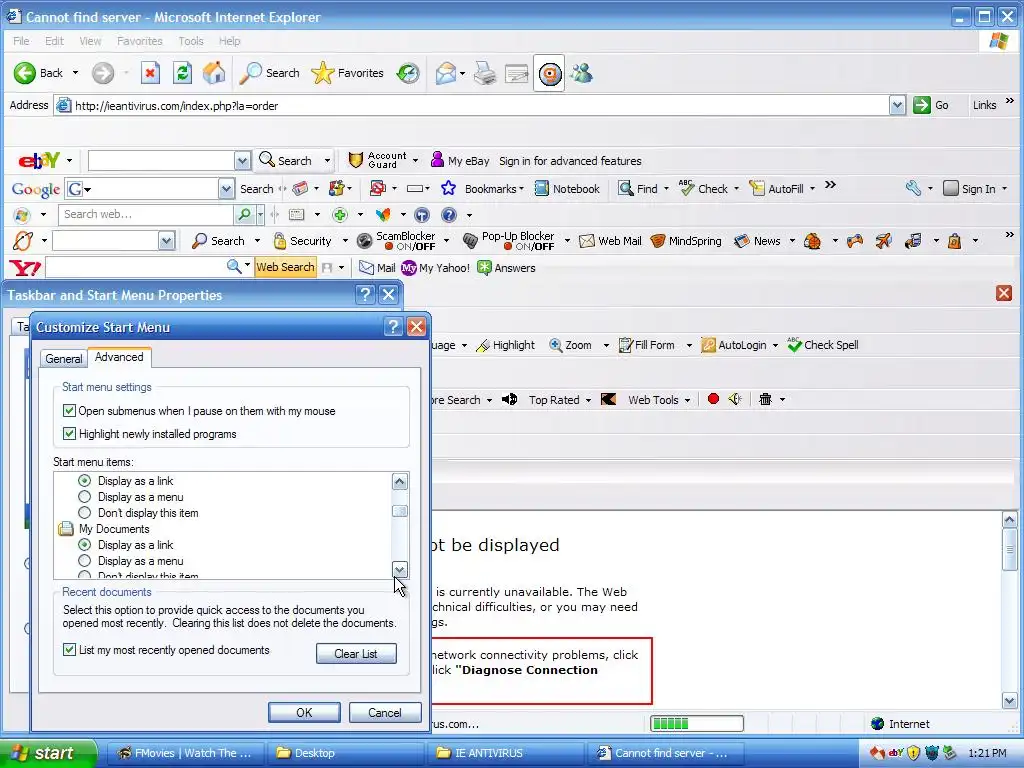
Task: Select the Advanced tab
Action: [x=119, y=357]
